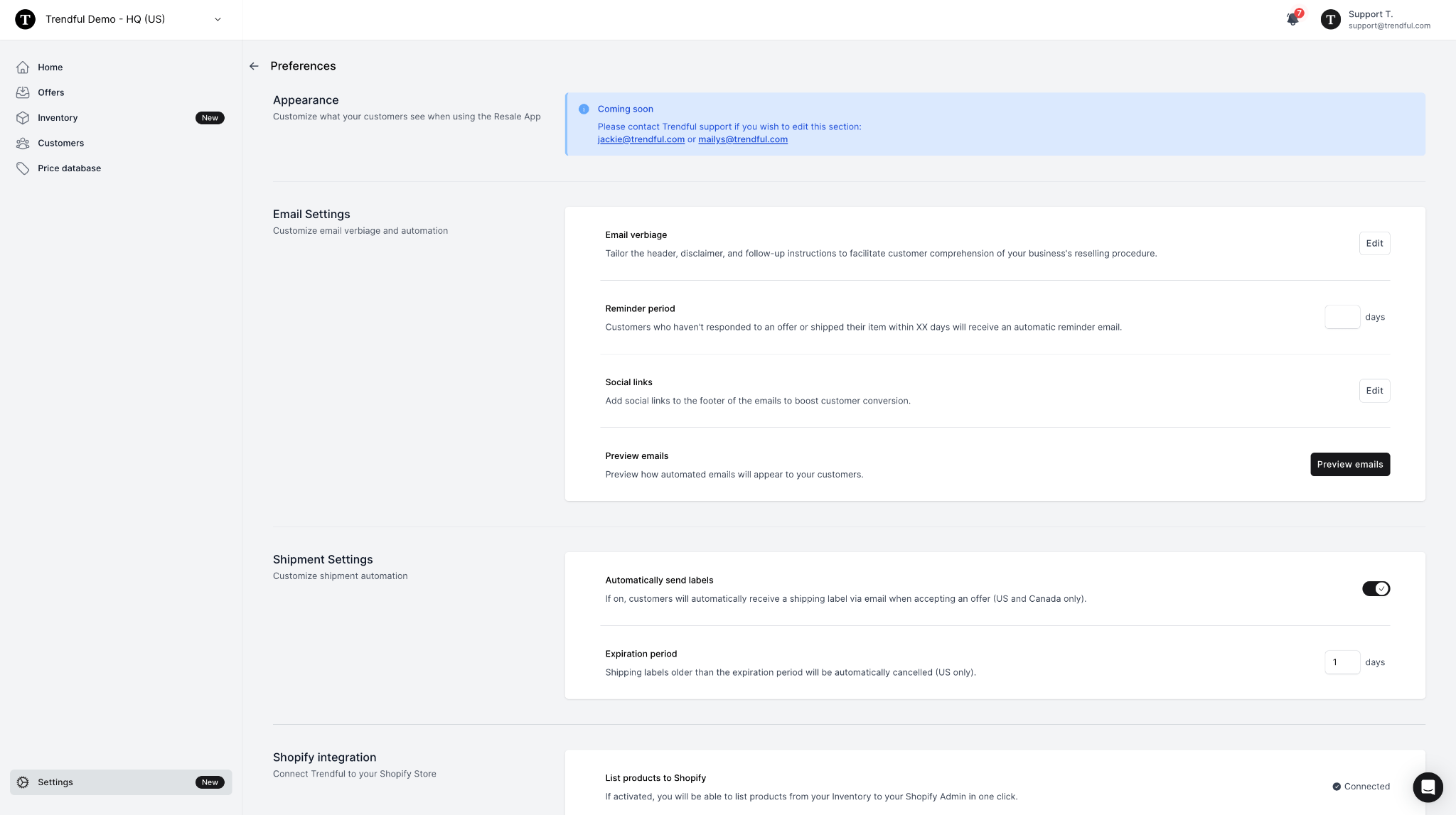Open the jackie@trendful.com email link
Image resolution: width=1456 pixels, height=815 pixels.
point(641,139)
